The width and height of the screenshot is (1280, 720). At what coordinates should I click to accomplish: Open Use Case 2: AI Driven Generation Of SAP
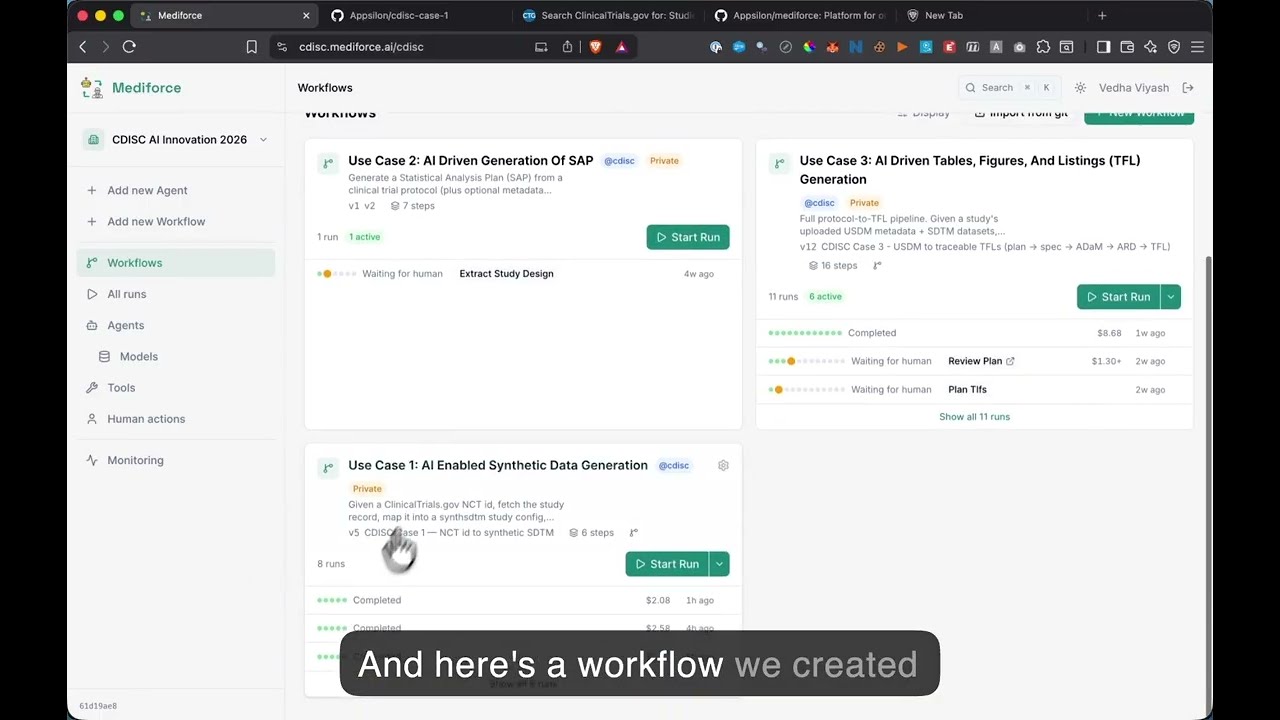[x=470, y=160]
